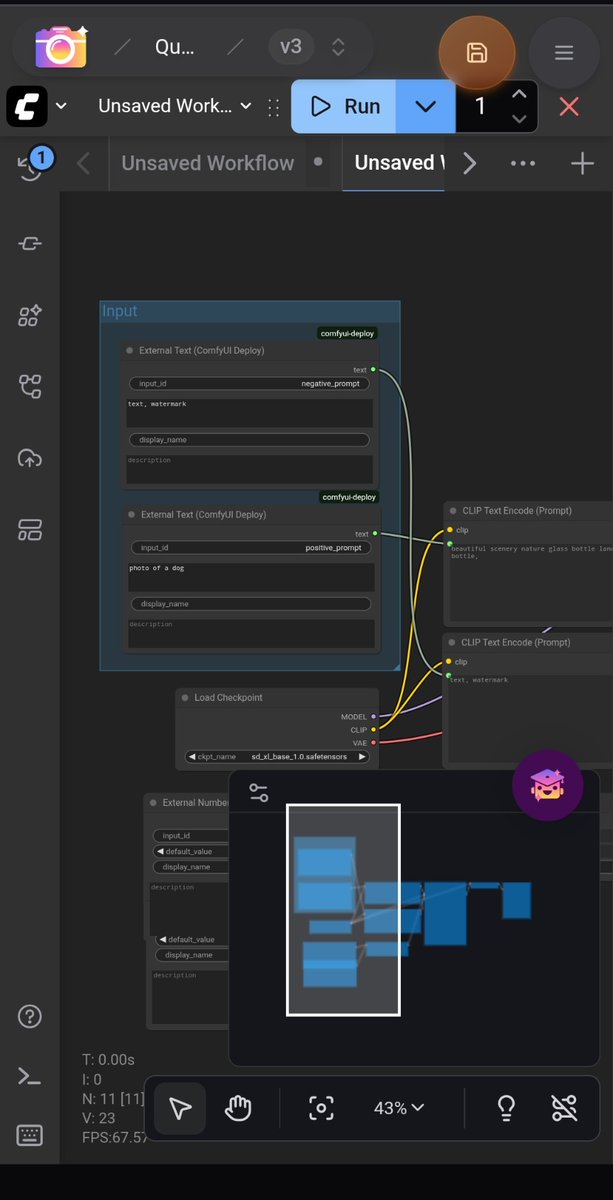
Task: Click the graduation cap assistant icon
Action: (548, 786)
